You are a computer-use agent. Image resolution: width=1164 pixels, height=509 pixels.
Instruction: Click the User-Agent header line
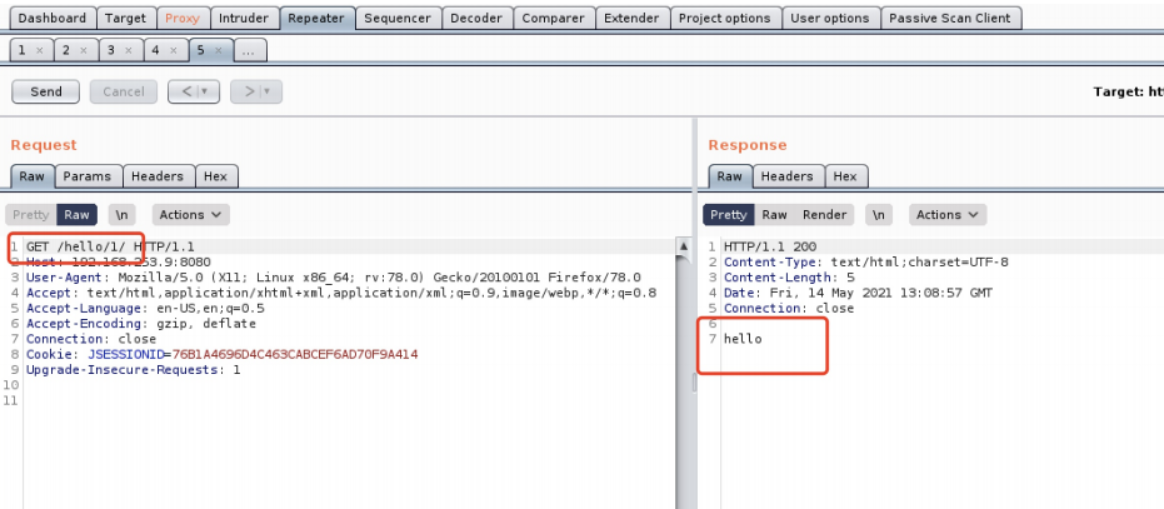333,278
